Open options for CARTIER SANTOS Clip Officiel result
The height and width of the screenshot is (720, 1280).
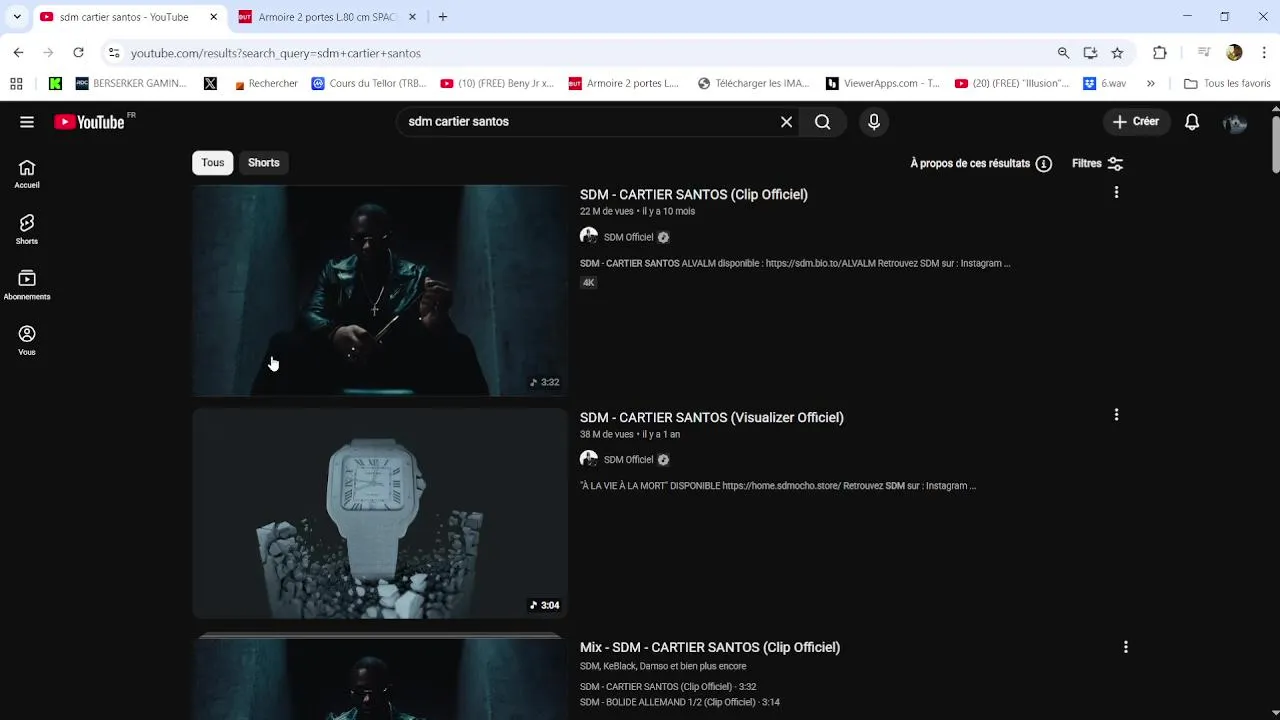pyautogui.click(x=1116, y=192)
